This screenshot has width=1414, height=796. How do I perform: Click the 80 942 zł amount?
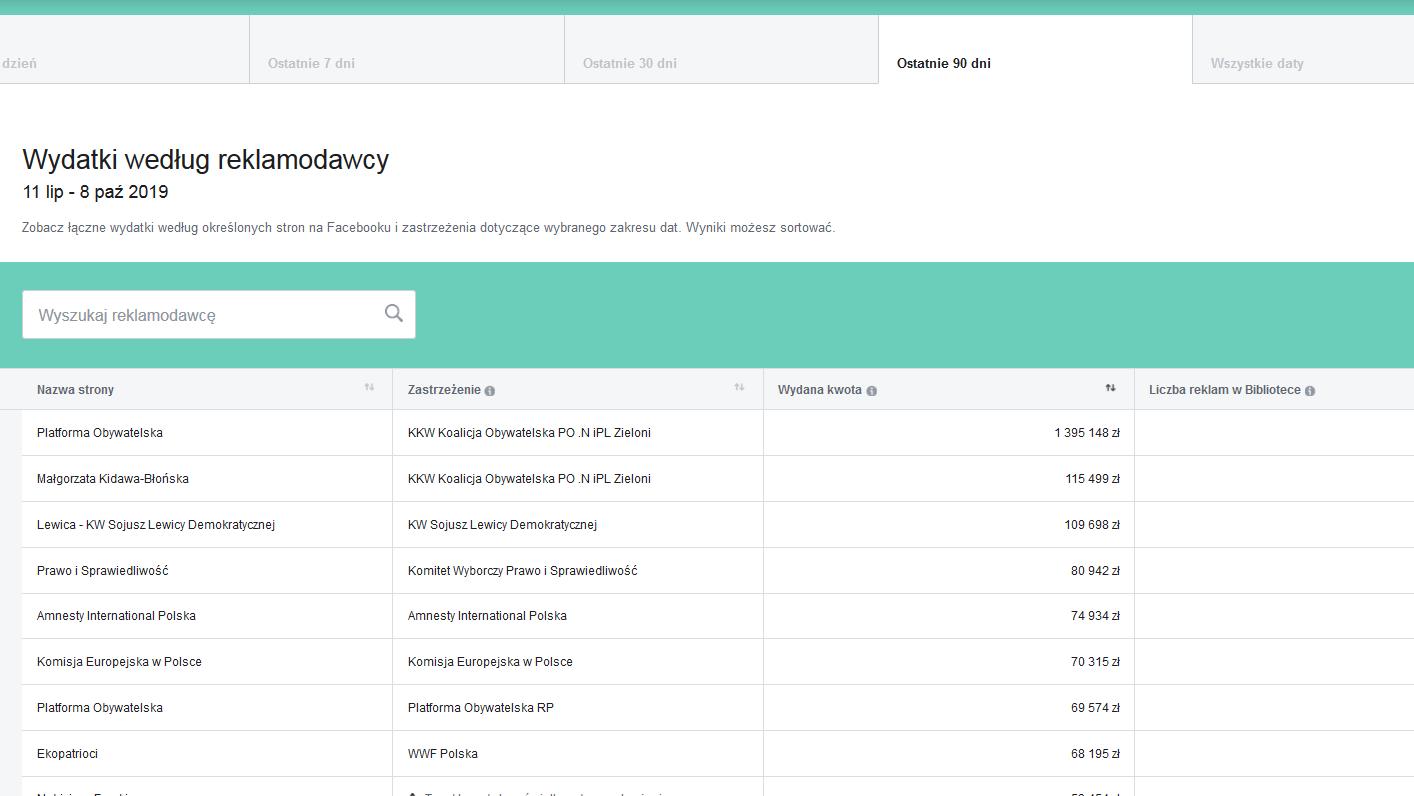[x=1095, y=571]
